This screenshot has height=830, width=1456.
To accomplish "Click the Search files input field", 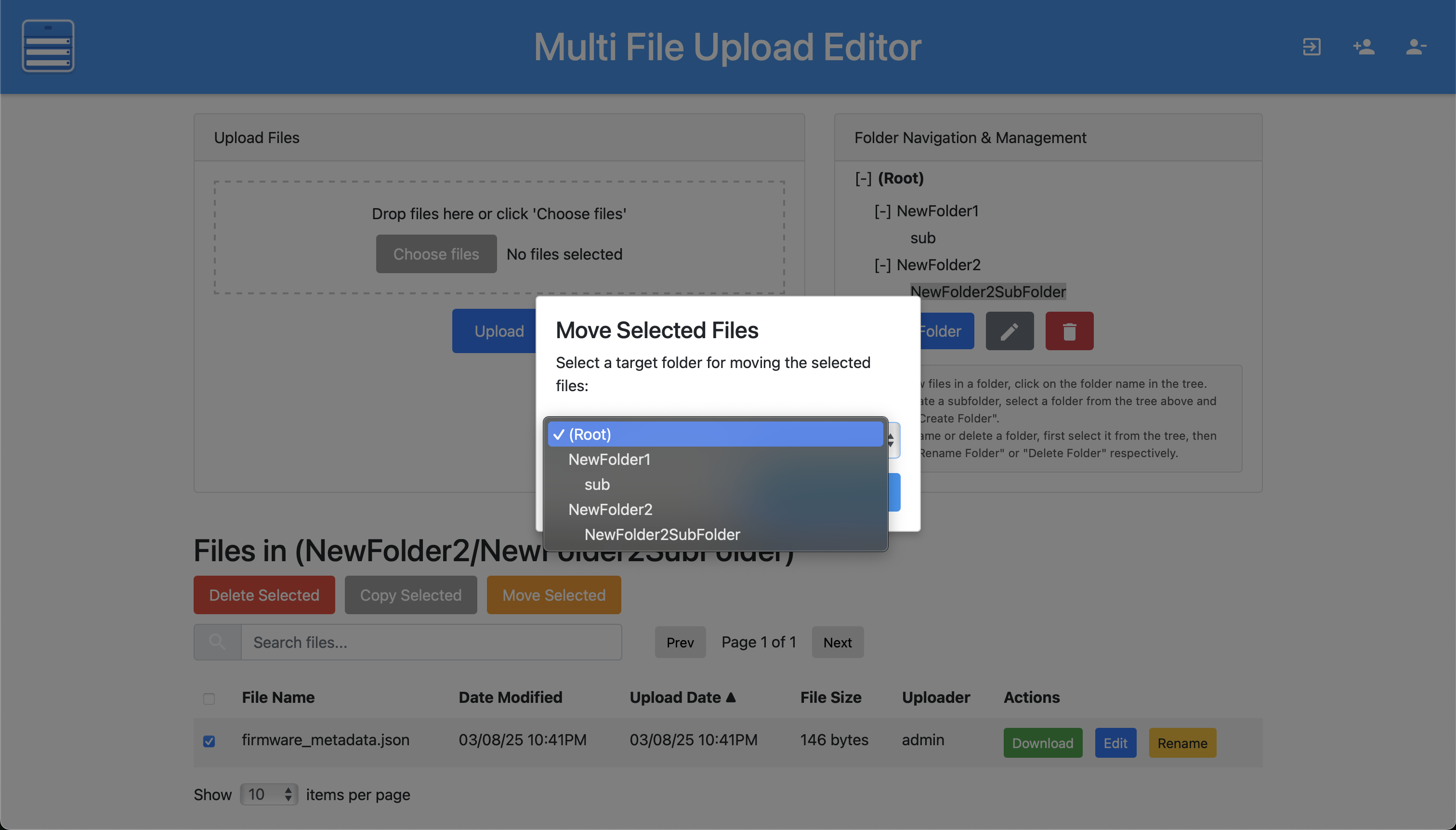I will tap(431, 643).
